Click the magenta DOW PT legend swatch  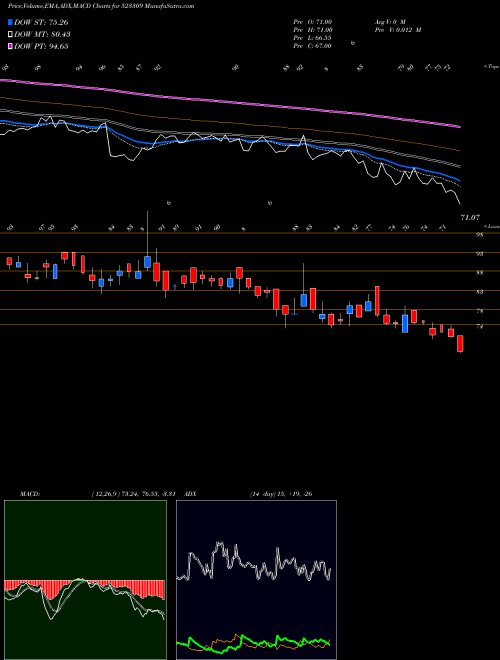click(10, 46)
